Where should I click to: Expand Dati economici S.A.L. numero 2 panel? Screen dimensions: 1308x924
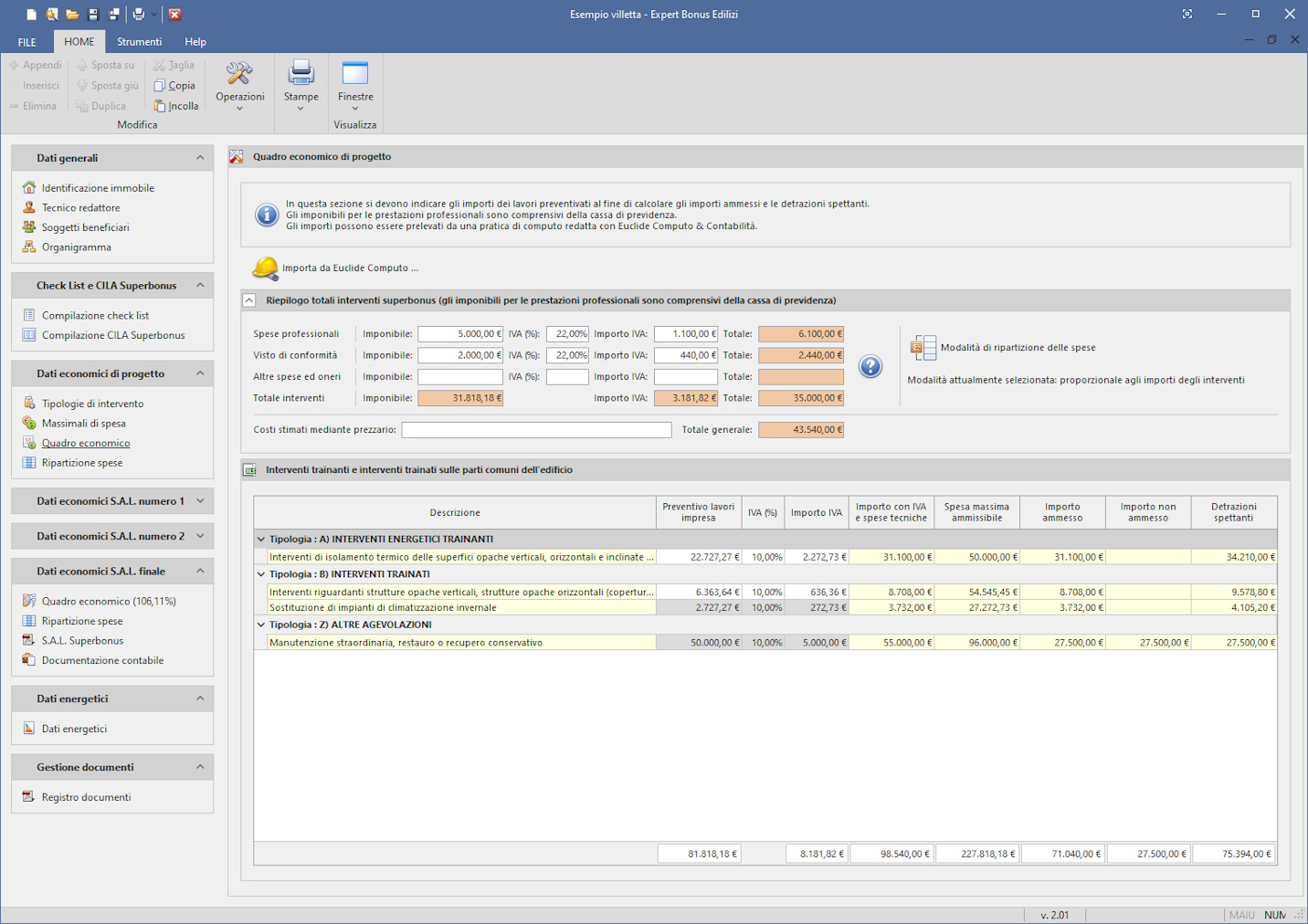click(x=200, y=536)
